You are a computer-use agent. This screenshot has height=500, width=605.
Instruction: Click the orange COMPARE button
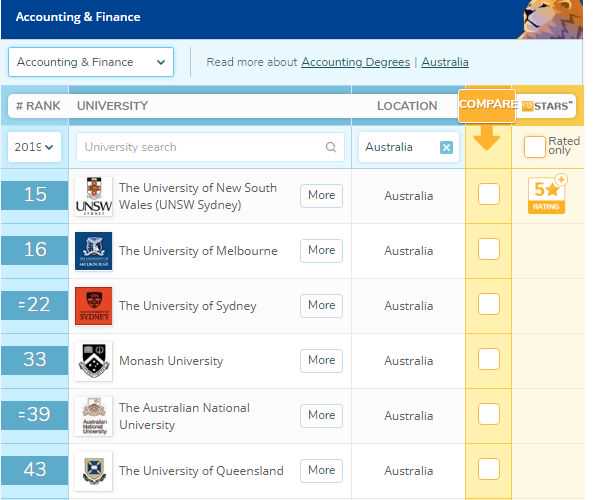coord(487,105)
